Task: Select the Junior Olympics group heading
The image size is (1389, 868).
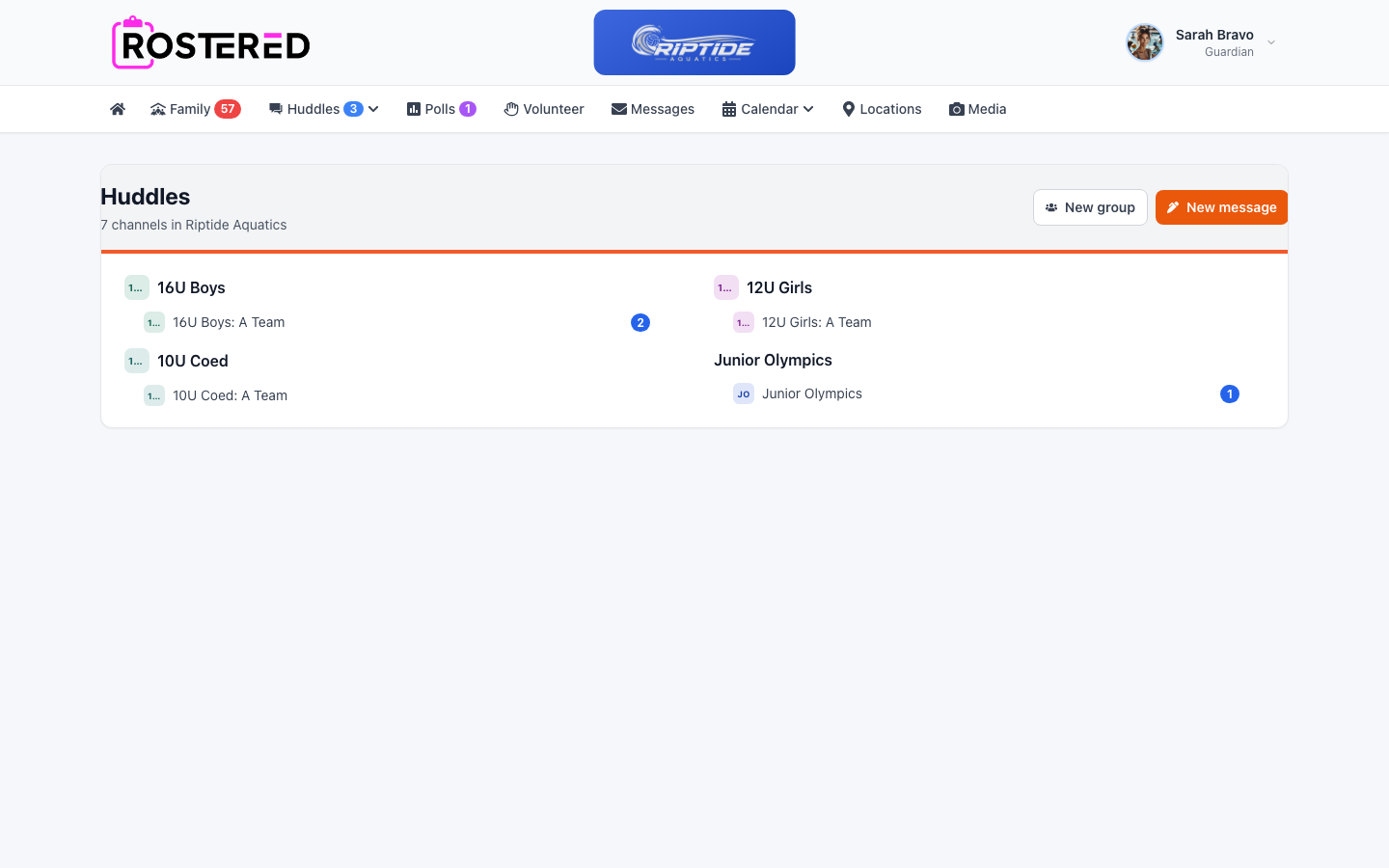Action: point(773,360)
